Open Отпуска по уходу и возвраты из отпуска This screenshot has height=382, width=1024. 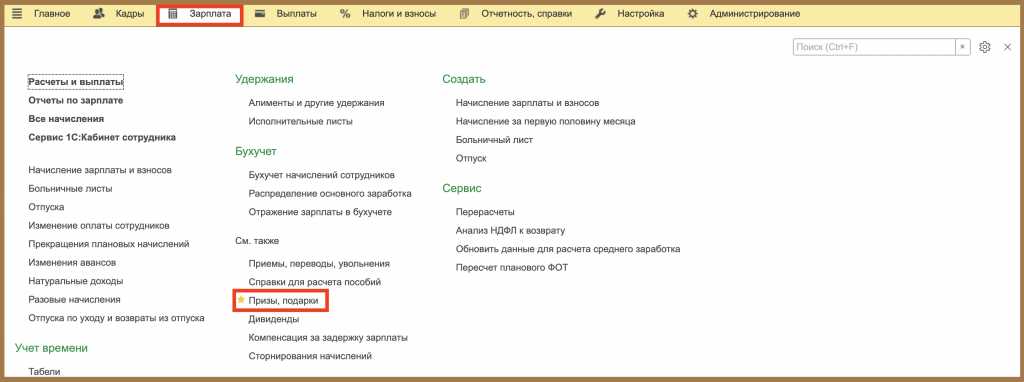click(x=116, y=318)
